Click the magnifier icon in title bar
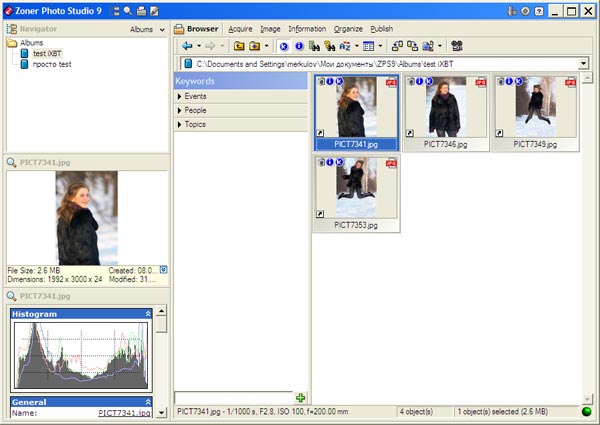 click(x=128, y=11)
